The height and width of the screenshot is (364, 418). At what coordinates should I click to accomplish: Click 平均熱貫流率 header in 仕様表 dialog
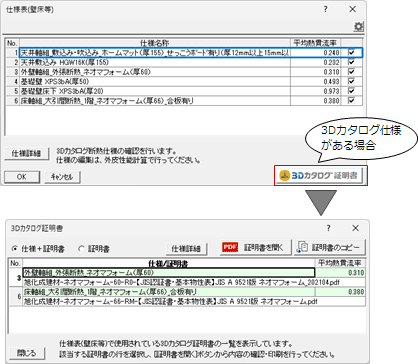point(315,43)
